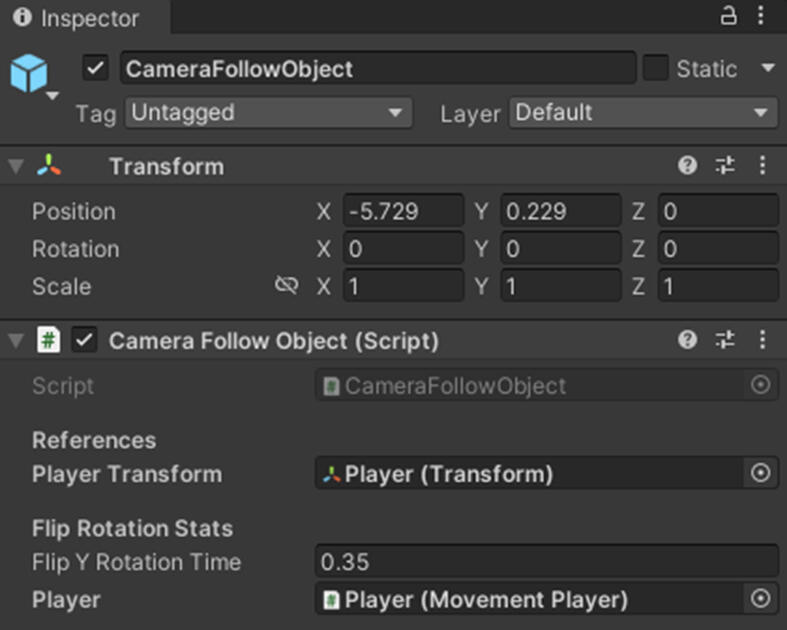This screenshot has width=787, height=630.
Task: Open Camera Follow Object script help
Action: 687,340
